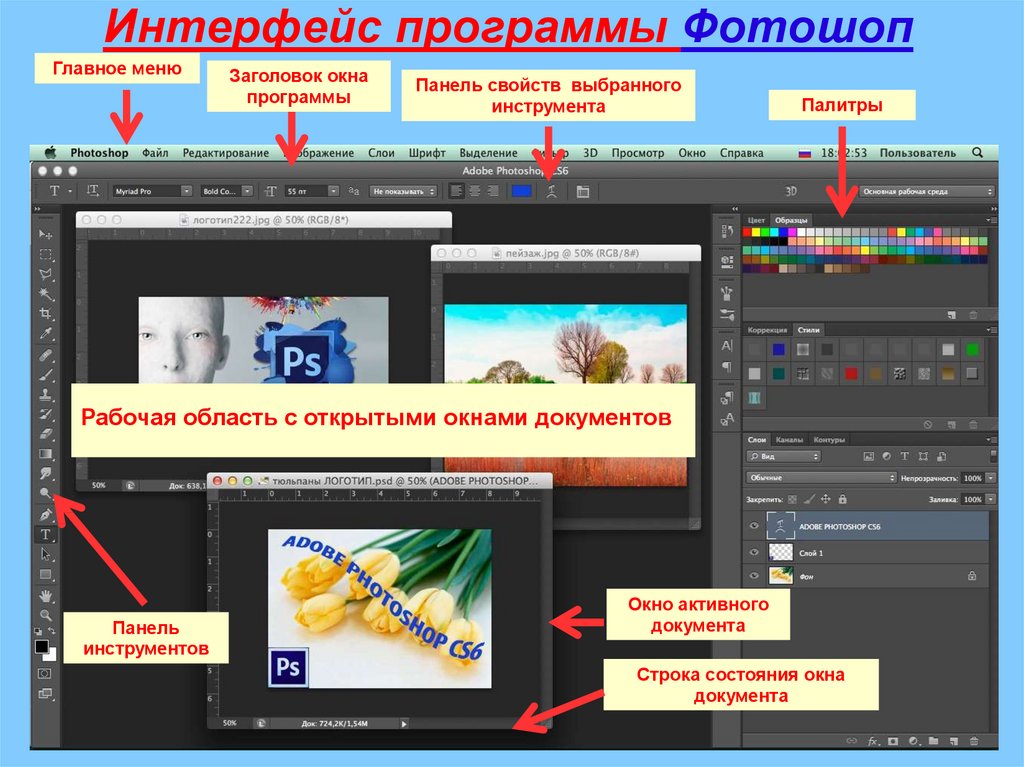Open the Файл menu

coord(155,153)
